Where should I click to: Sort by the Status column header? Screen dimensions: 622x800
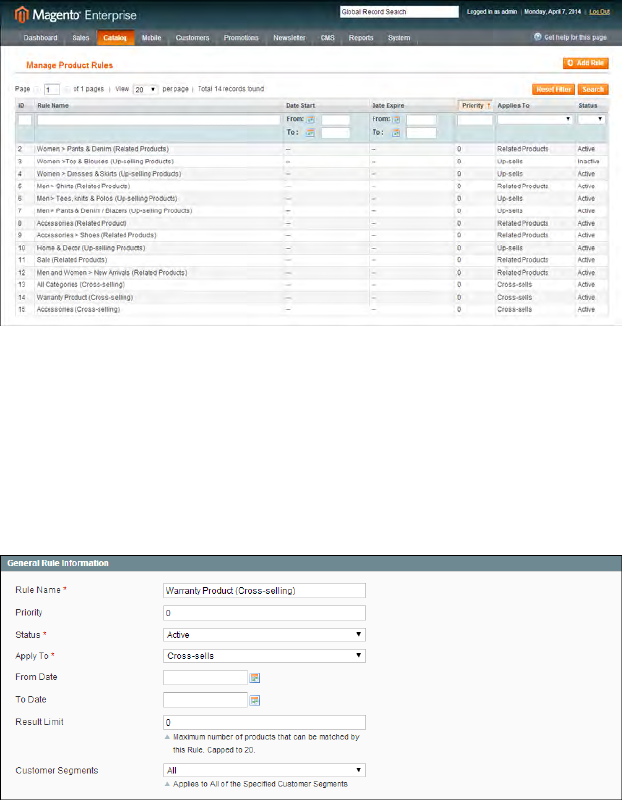(x=587, y=106)
